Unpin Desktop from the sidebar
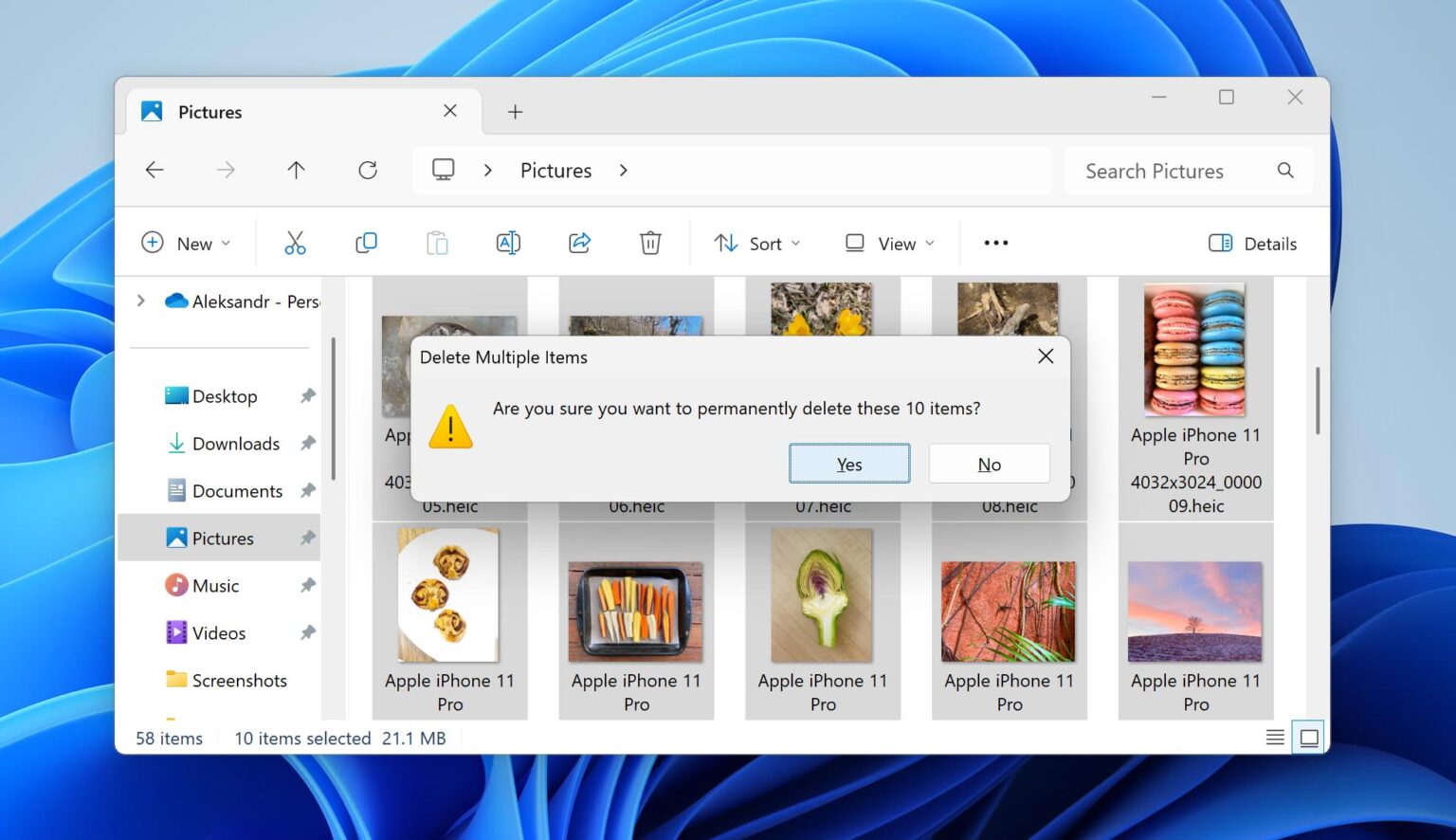Screen dimensions: 1456x840 (307, 395)
